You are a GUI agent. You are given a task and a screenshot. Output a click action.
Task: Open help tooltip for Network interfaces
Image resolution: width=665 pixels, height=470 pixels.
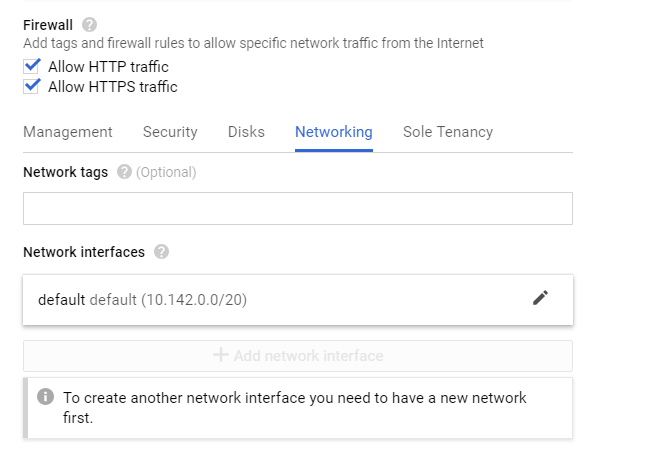161,252
